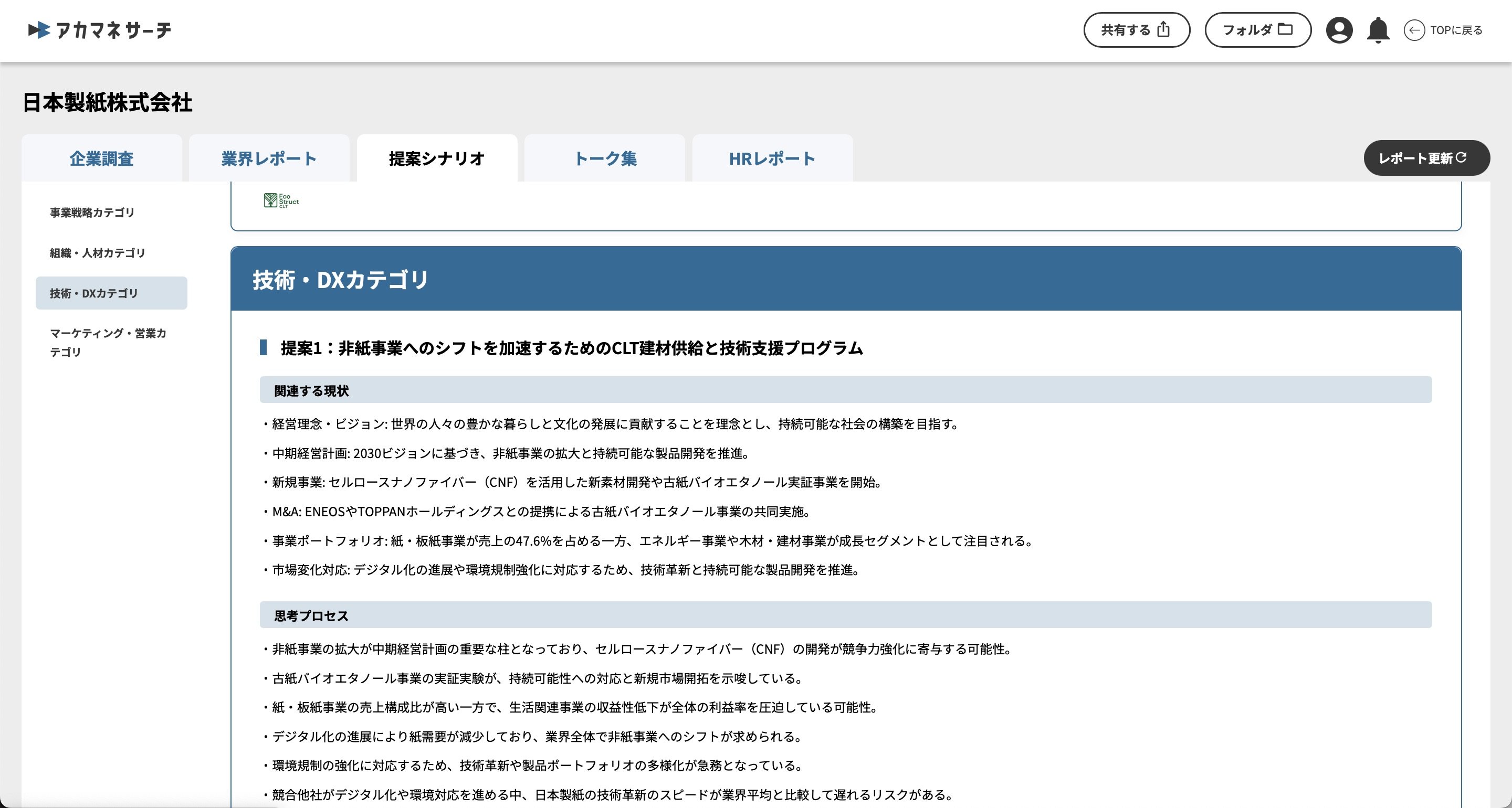Click the 経営理念・ビジョン bullet line
This screenshot has width=1512, height=808.
pyautogui.click(x=612, y=423)
